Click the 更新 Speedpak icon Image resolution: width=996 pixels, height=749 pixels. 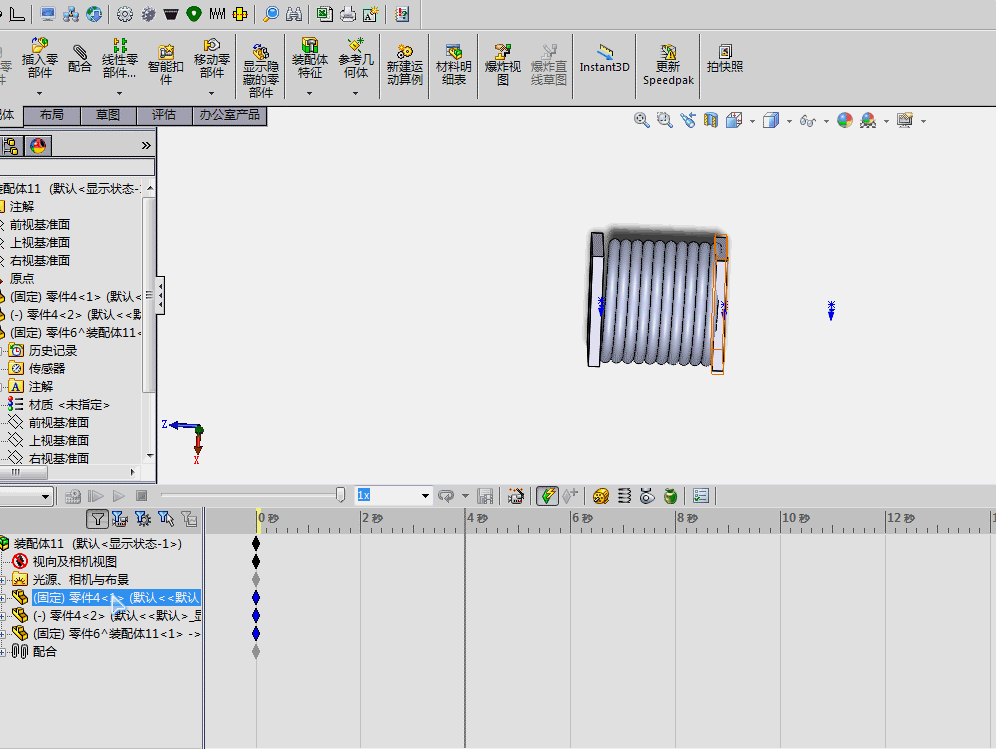point(668,65)
